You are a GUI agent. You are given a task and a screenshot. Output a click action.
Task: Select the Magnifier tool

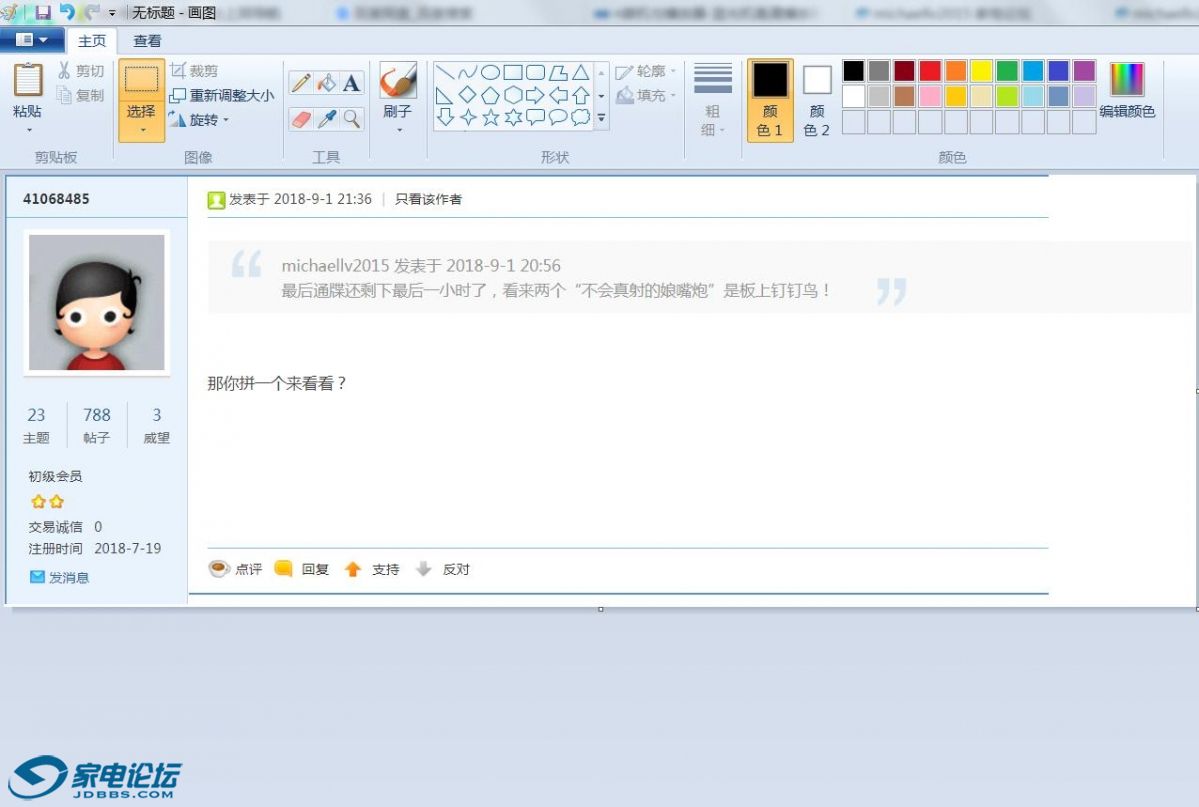(x=351, y=119)
